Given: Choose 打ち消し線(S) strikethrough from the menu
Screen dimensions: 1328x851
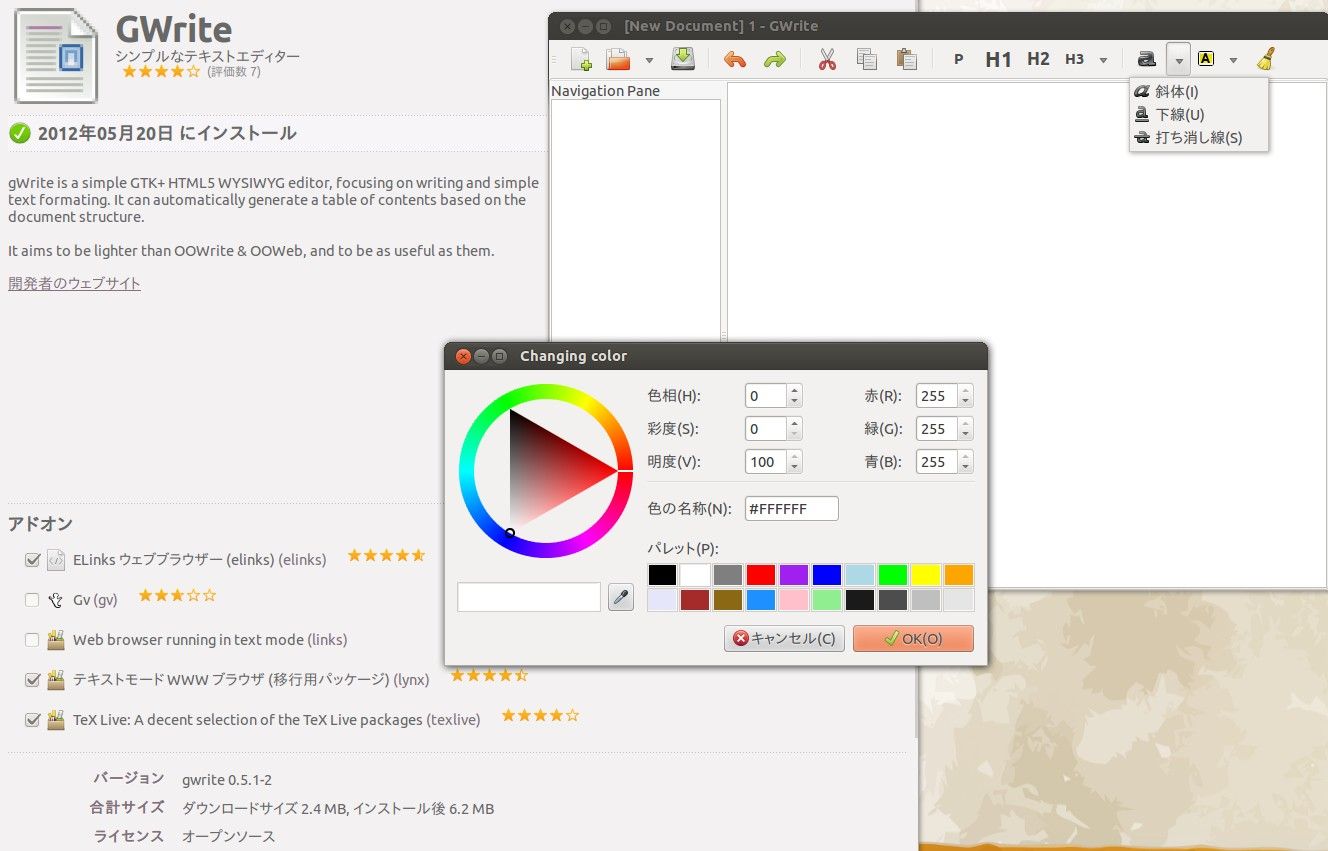Looking at the screenshot, I should (1198, 137).
